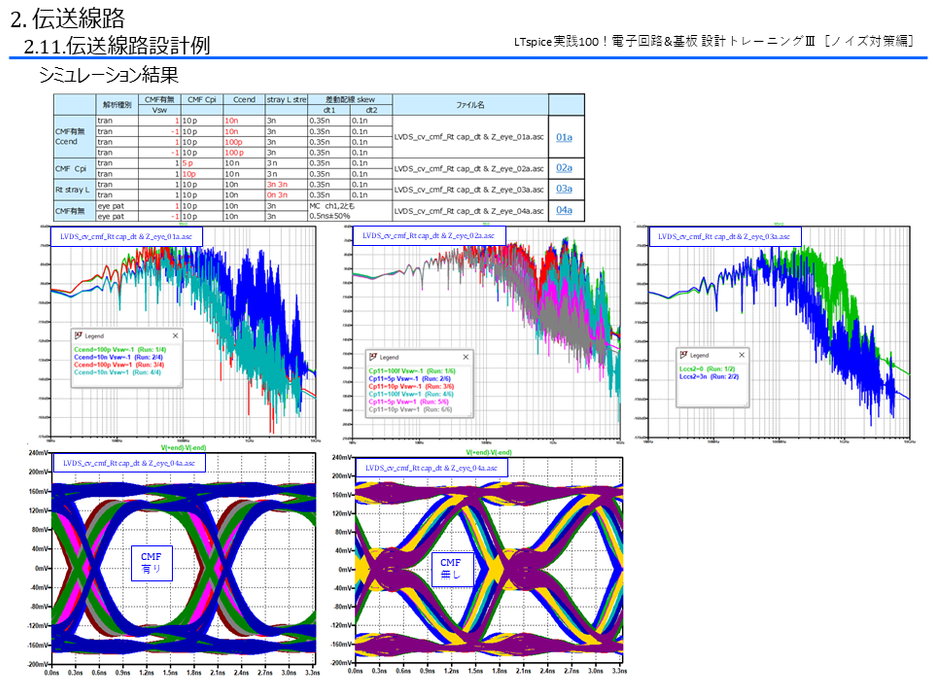Click the table cell with file name Z_eye_03a.asc
The height and width of the screenshot is (700, 933).
tap(470, 189)
